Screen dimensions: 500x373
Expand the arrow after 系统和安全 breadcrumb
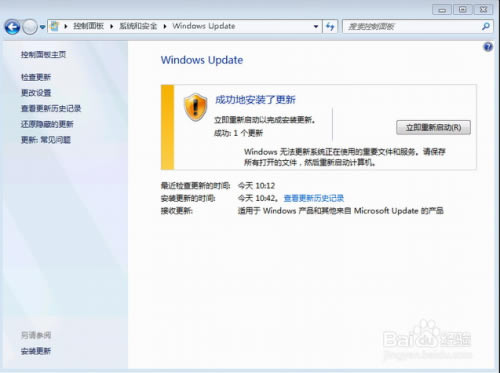165,26
